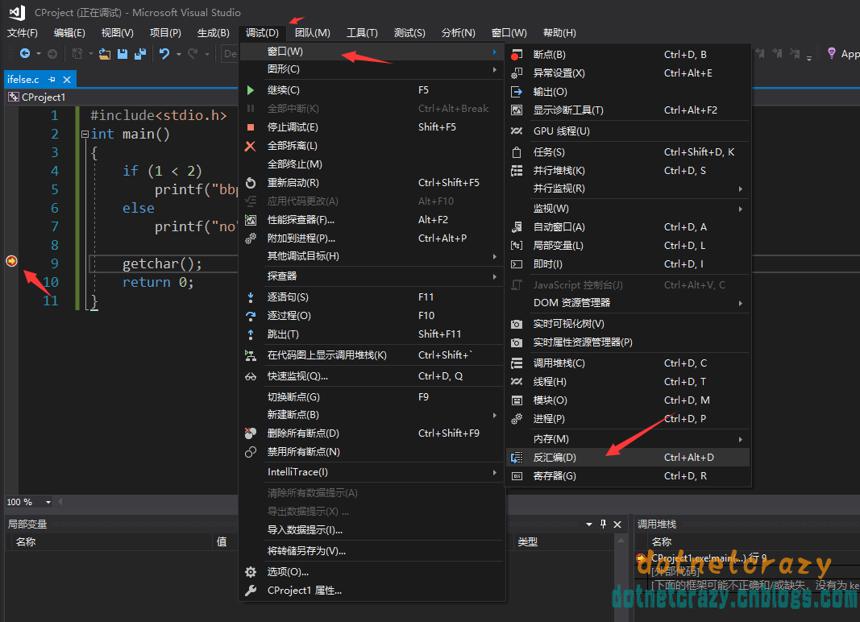Toggle pin on ifelse.c tab
The width and height of the screenshot is (860, 622).
coord(52,80)
